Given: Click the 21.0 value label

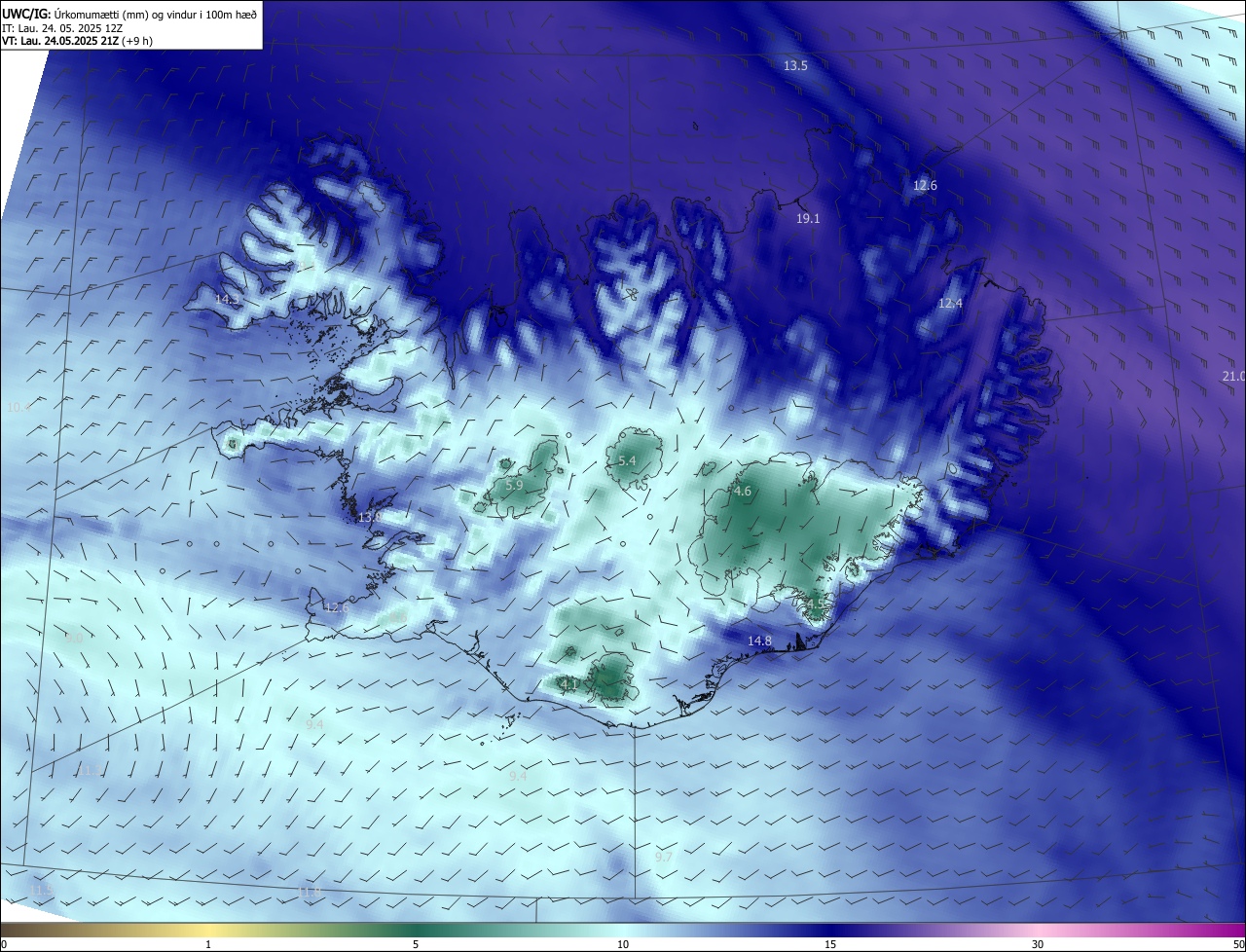Looking at the screenshot, I should [1233, 376].
